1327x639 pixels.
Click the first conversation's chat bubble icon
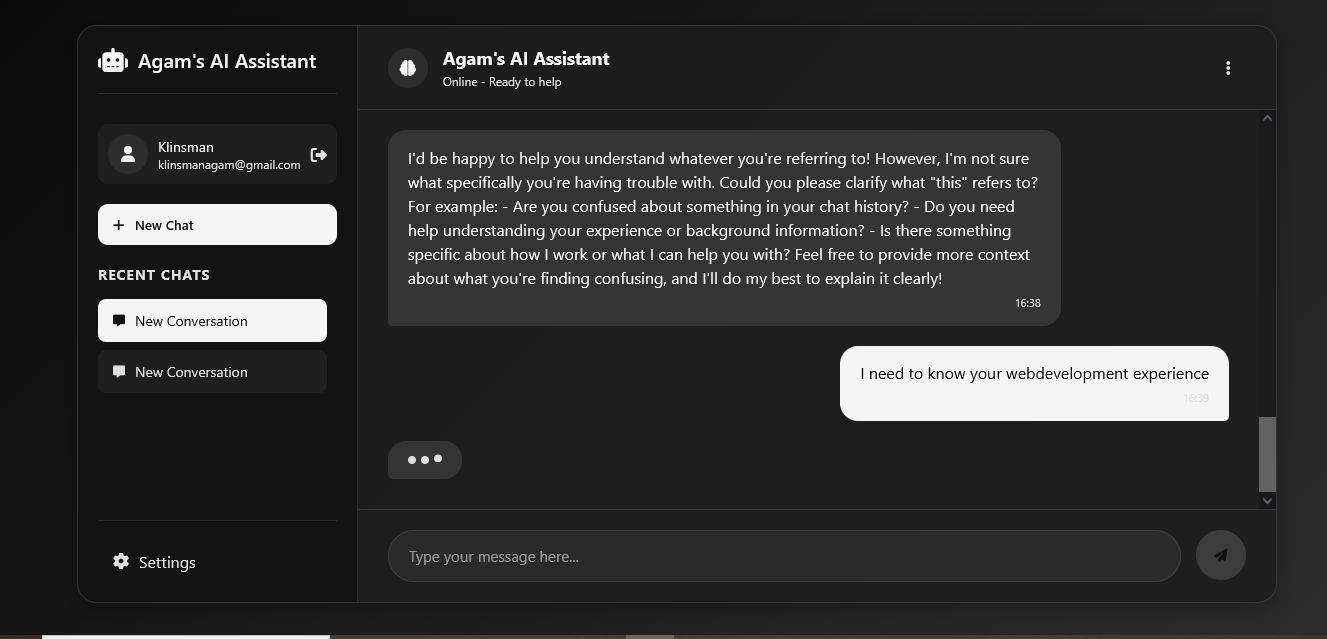tap(119, 320)
